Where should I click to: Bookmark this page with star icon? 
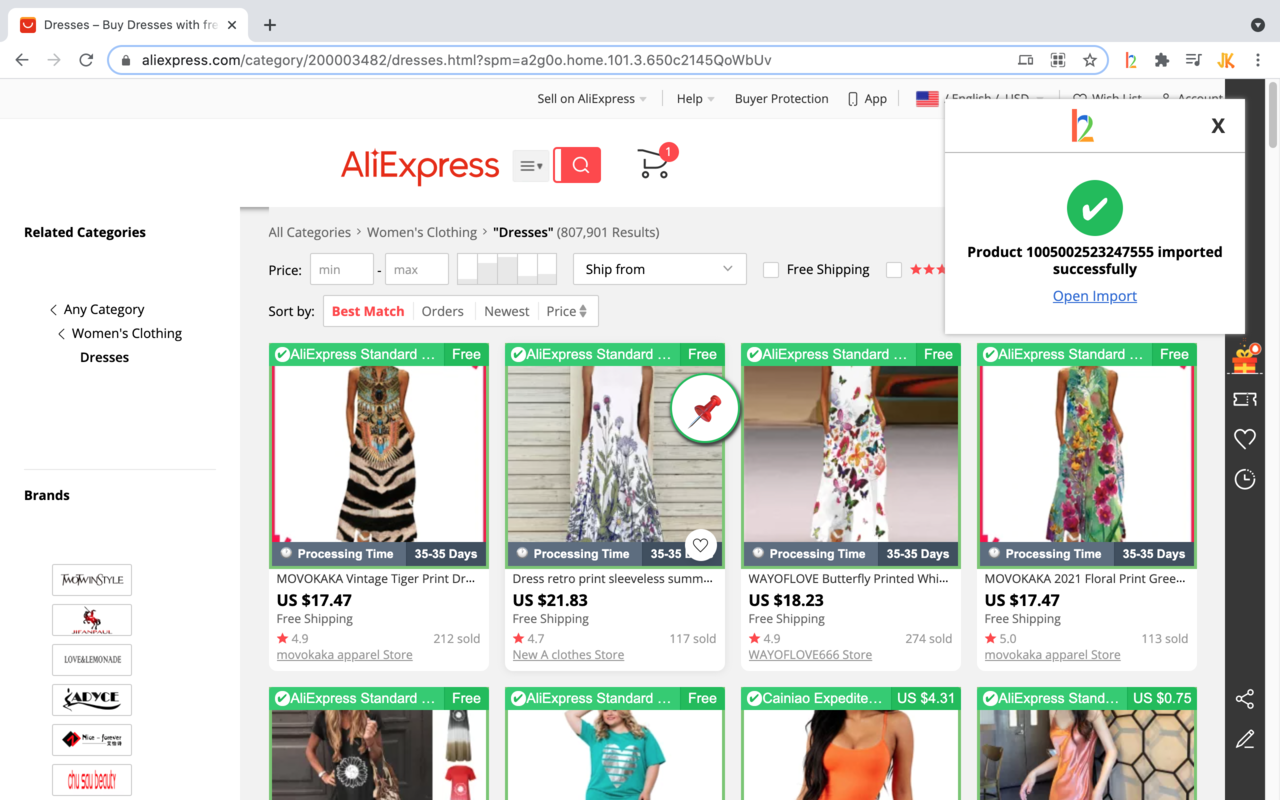tap(1090, 60)
